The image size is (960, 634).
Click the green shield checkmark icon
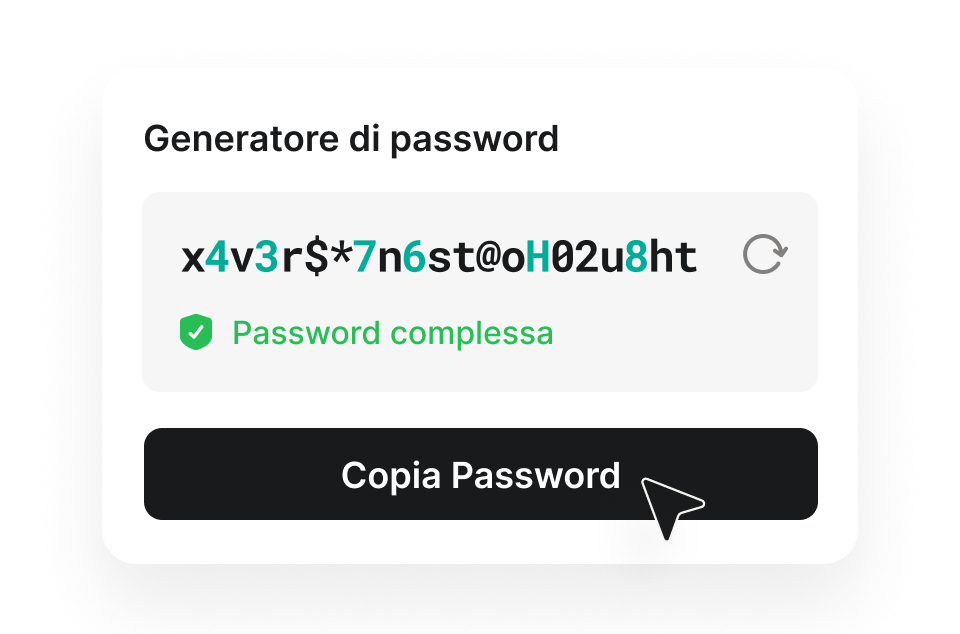pyautogui.click(x=196, y=332)
